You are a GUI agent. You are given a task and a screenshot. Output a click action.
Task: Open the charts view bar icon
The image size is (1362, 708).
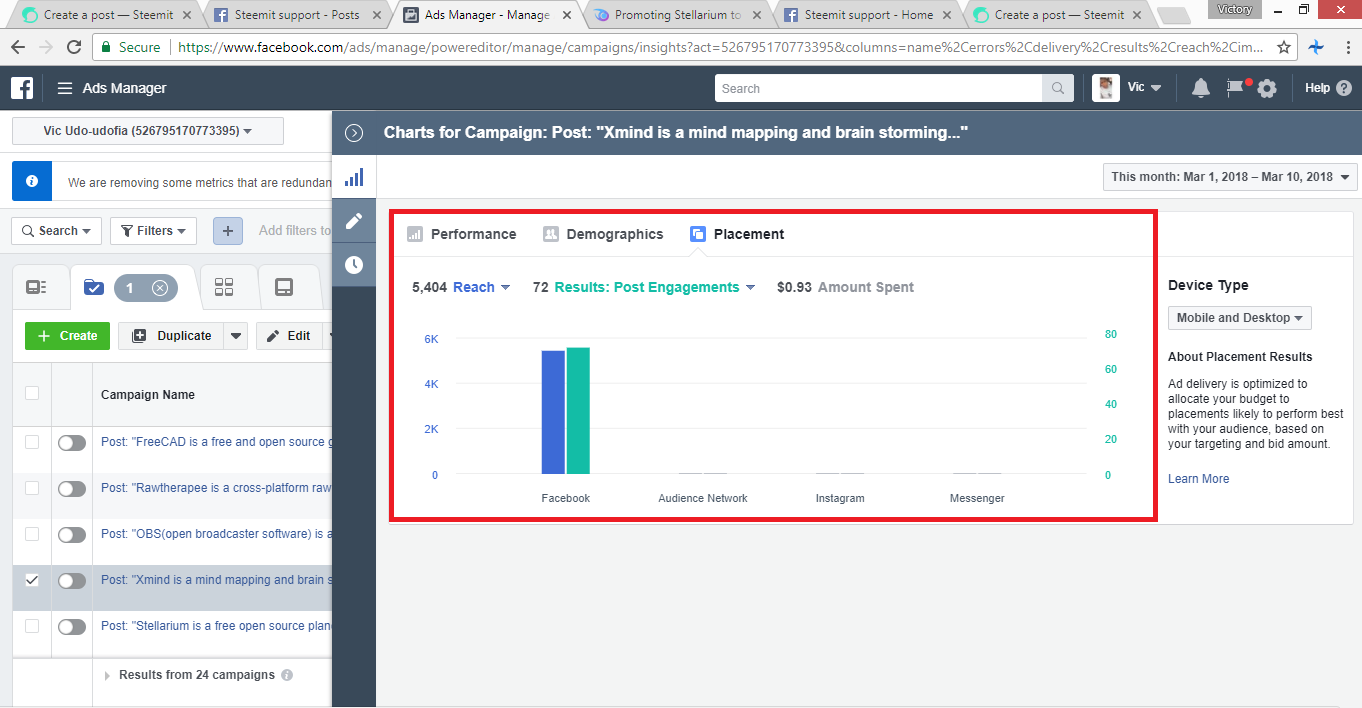(353, 178)
